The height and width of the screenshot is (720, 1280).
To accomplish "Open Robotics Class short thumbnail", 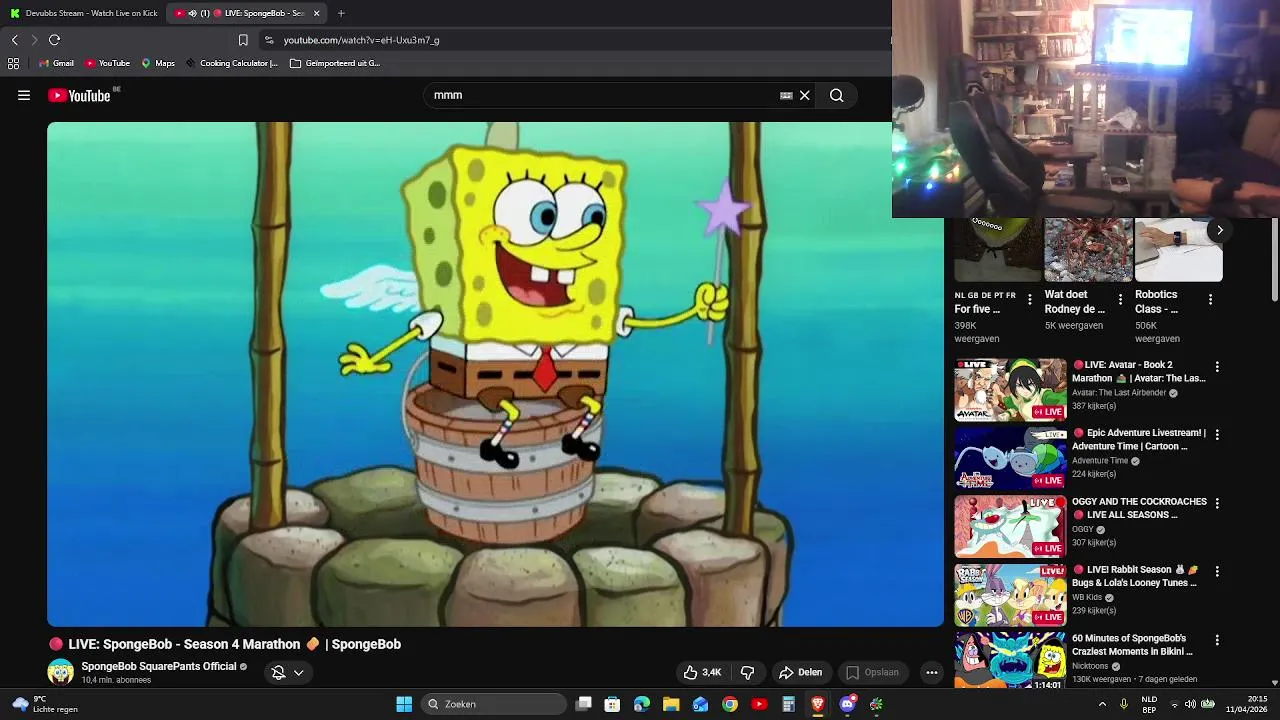I will pyautogui.click(x=1178, y=250).
